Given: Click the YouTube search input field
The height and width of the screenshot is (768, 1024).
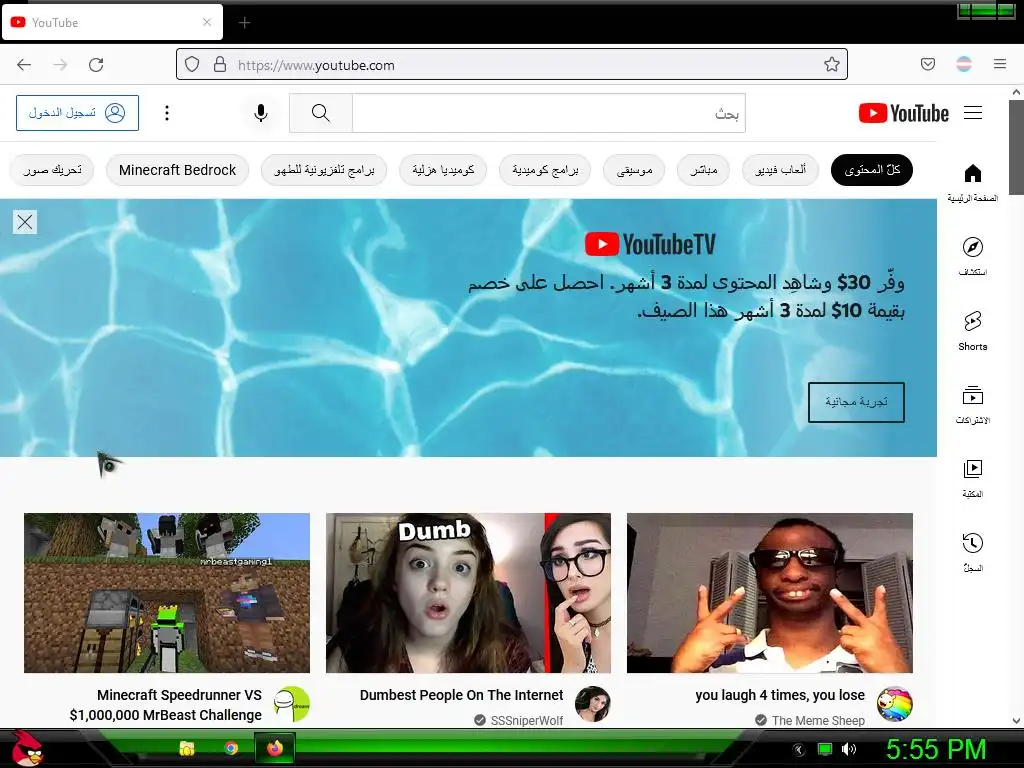Looking at the screenshot, I should [549, 113].
